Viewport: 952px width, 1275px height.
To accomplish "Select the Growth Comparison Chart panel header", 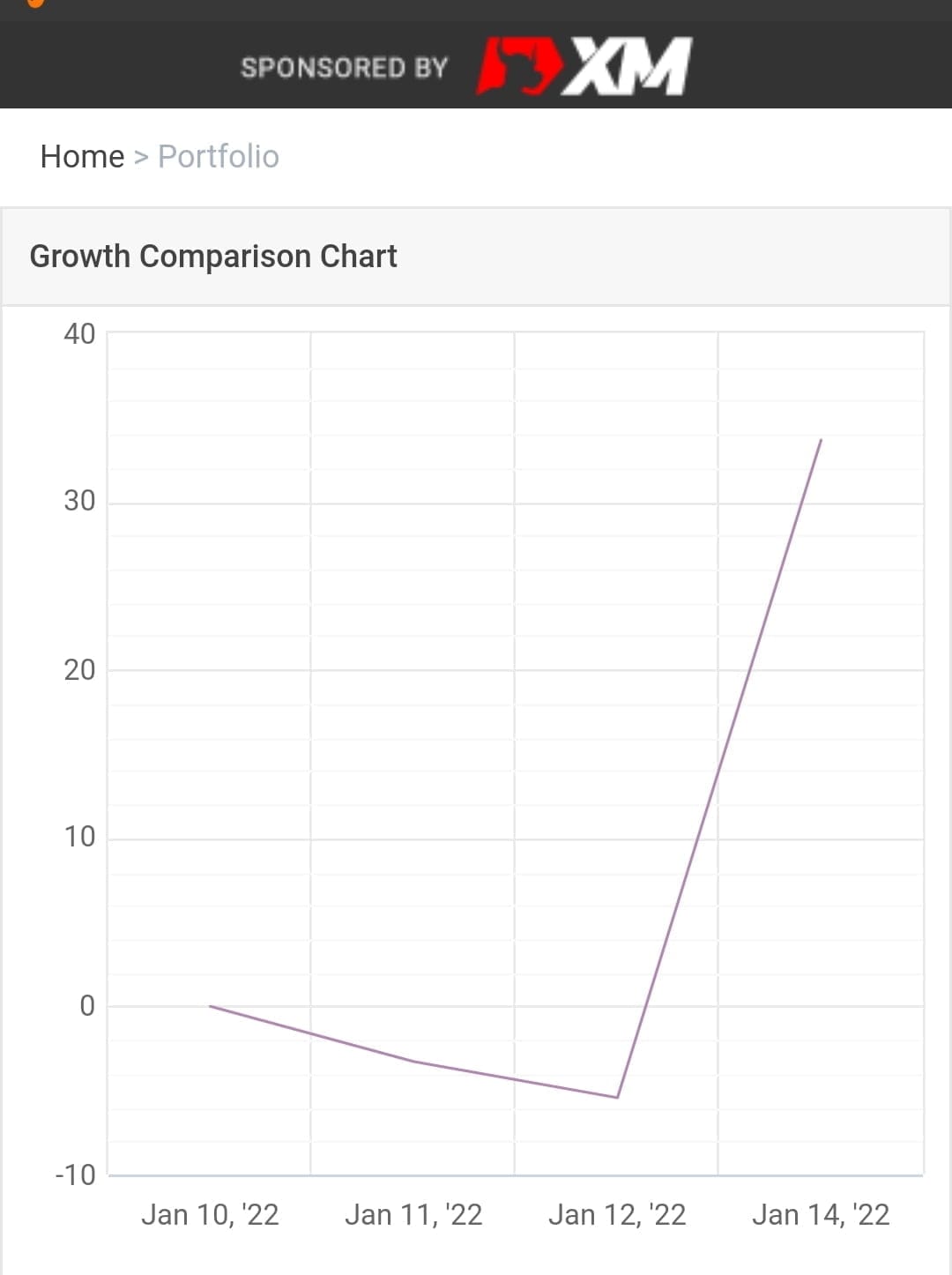I will point(213,257).
